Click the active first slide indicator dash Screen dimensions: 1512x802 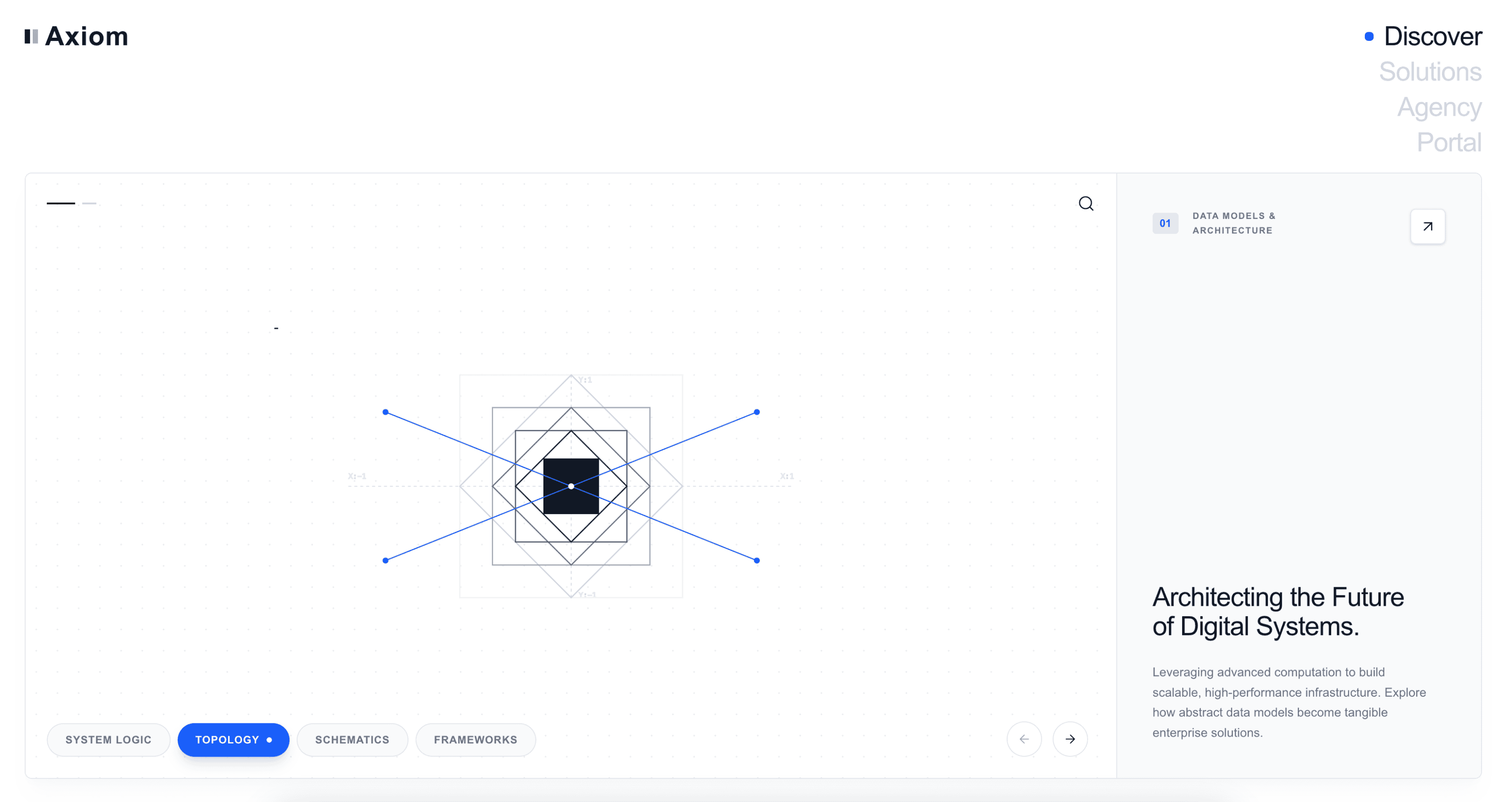point(61,203)
